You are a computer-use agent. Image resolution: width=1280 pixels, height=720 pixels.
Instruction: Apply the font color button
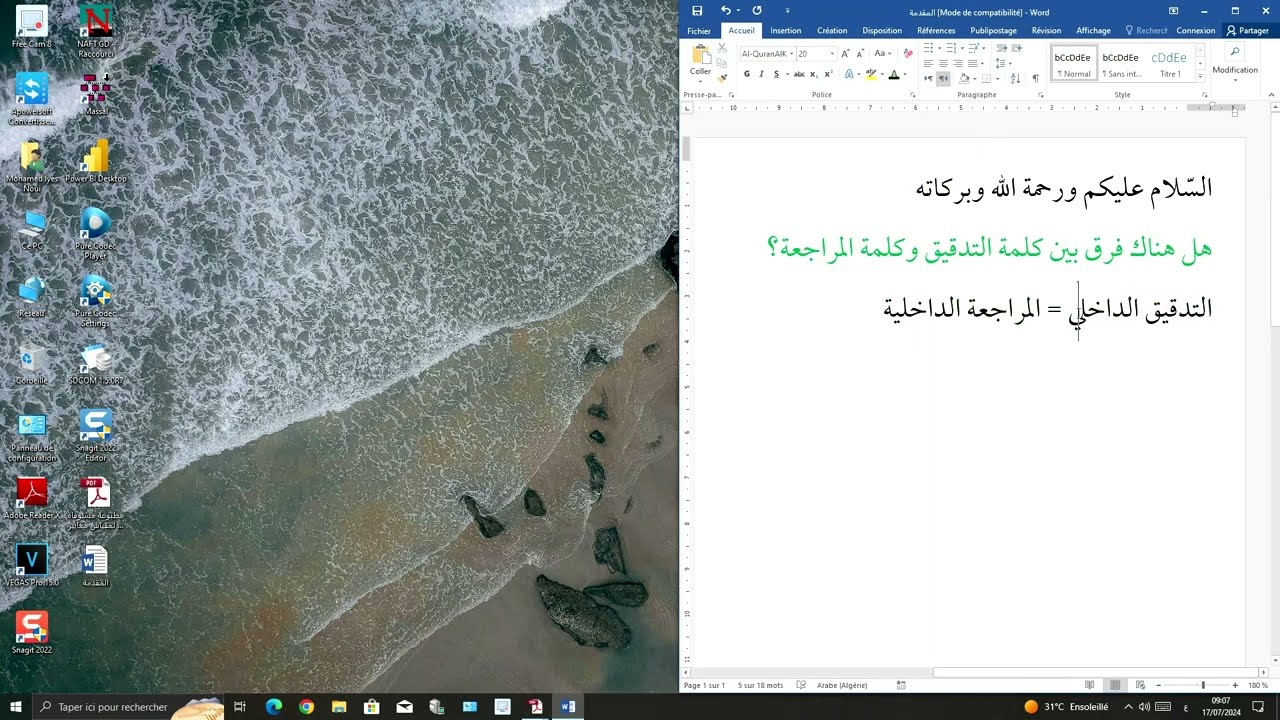coord(893,74)
